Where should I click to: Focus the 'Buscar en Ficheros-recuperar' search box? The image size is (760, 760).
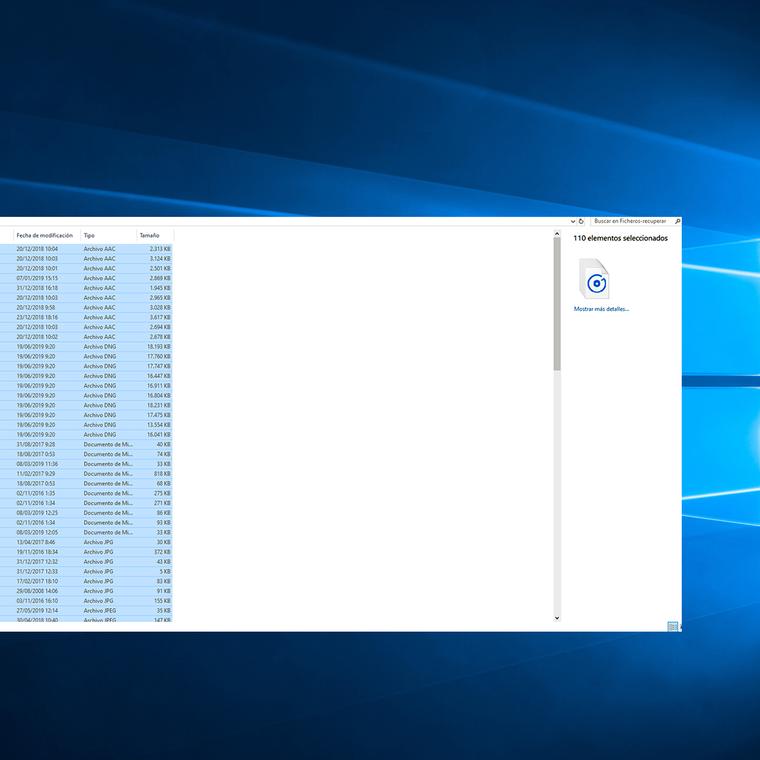(630, 221)
